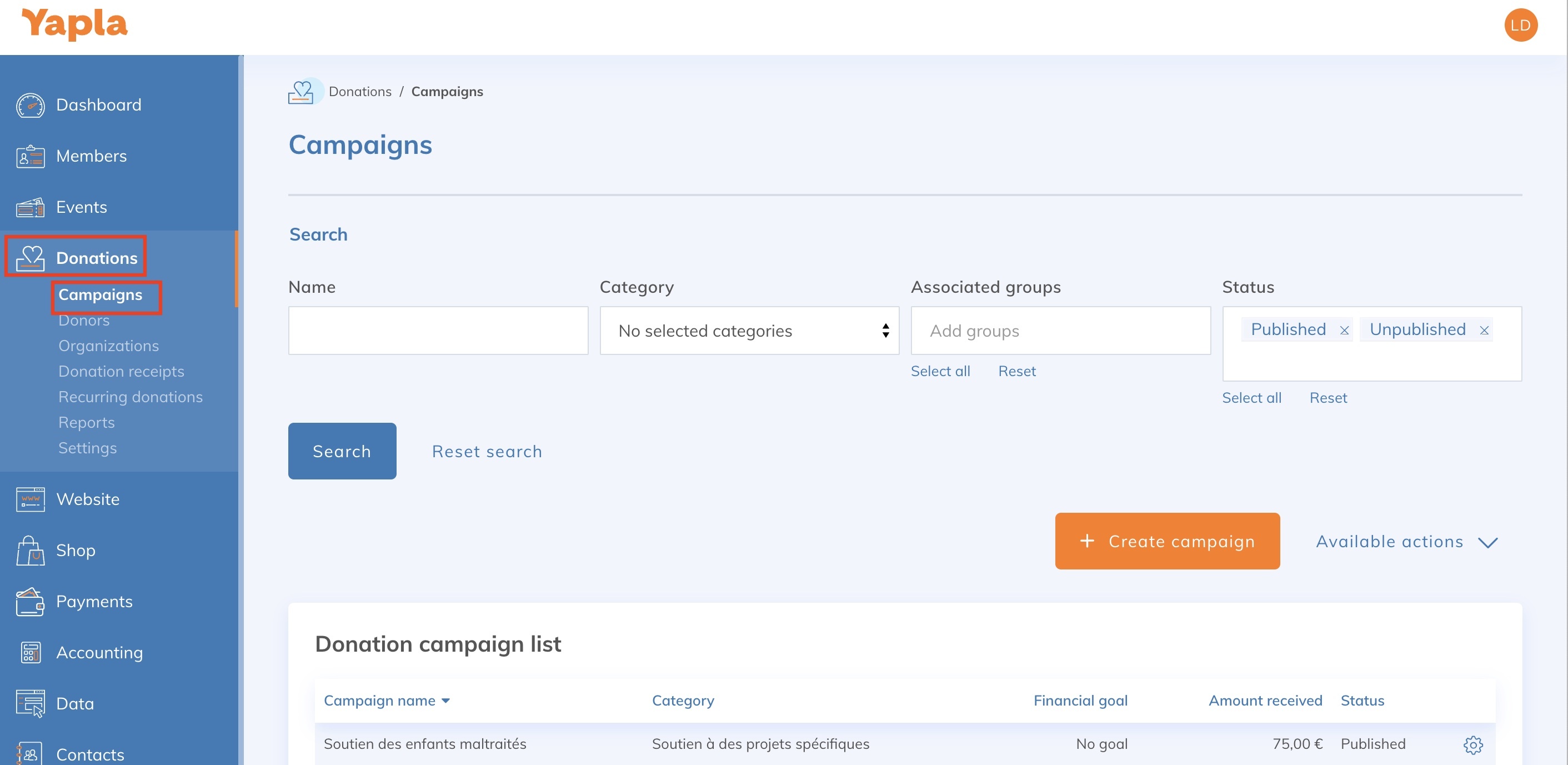This screenshot has height=765, width=1568.
Task: Click the Events ticket icon
Action: click(x=29, y=207)
